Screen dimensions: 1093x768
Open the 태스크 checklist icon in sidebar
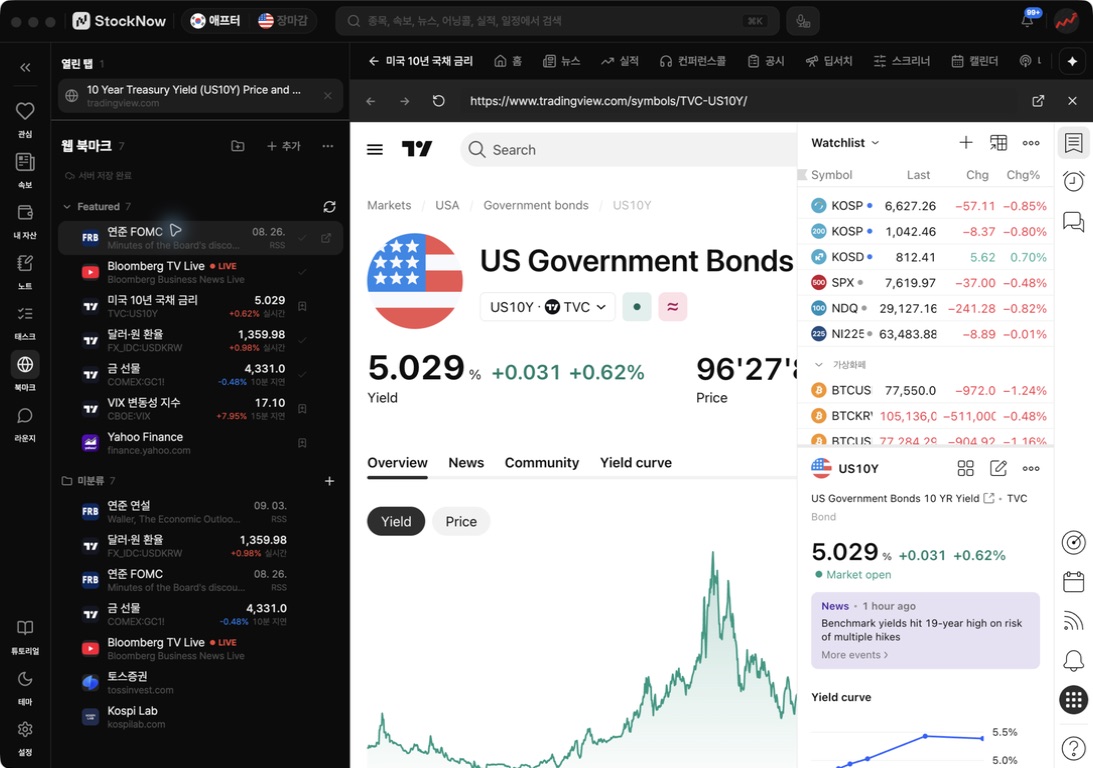25,314
